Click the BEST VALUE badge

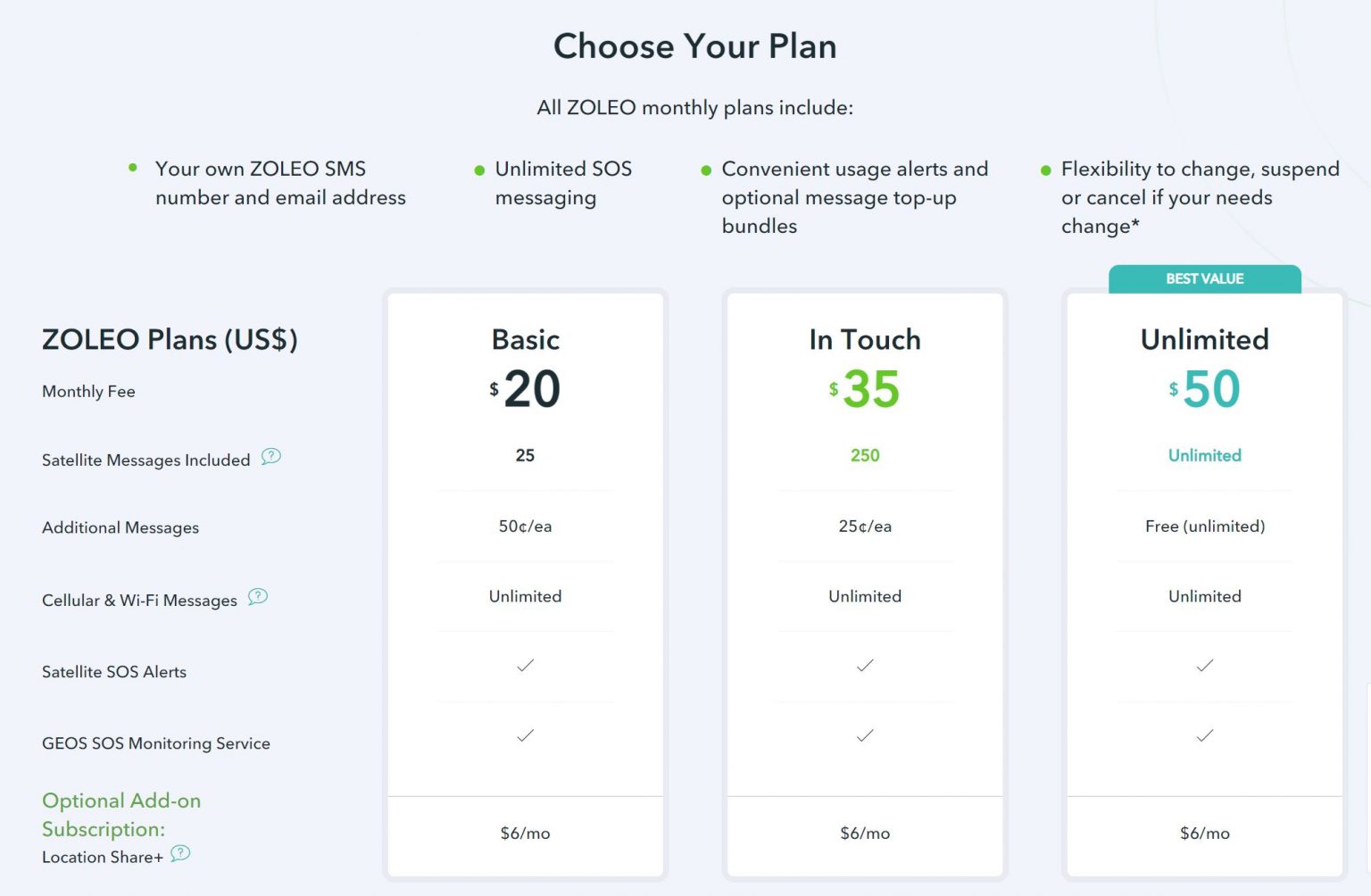[x=1204, y=278]
